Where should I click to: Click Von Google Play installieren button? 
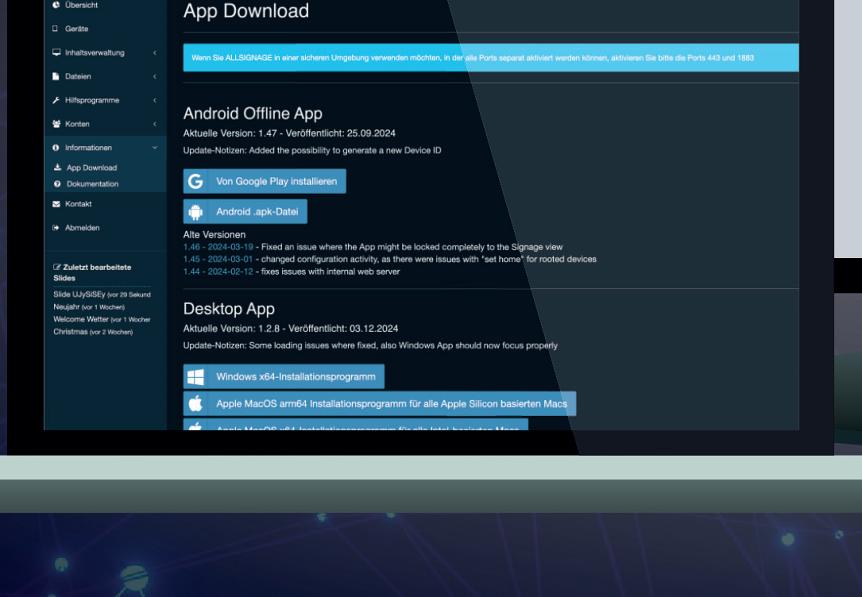pyautogui.click(x=264, y=181)
